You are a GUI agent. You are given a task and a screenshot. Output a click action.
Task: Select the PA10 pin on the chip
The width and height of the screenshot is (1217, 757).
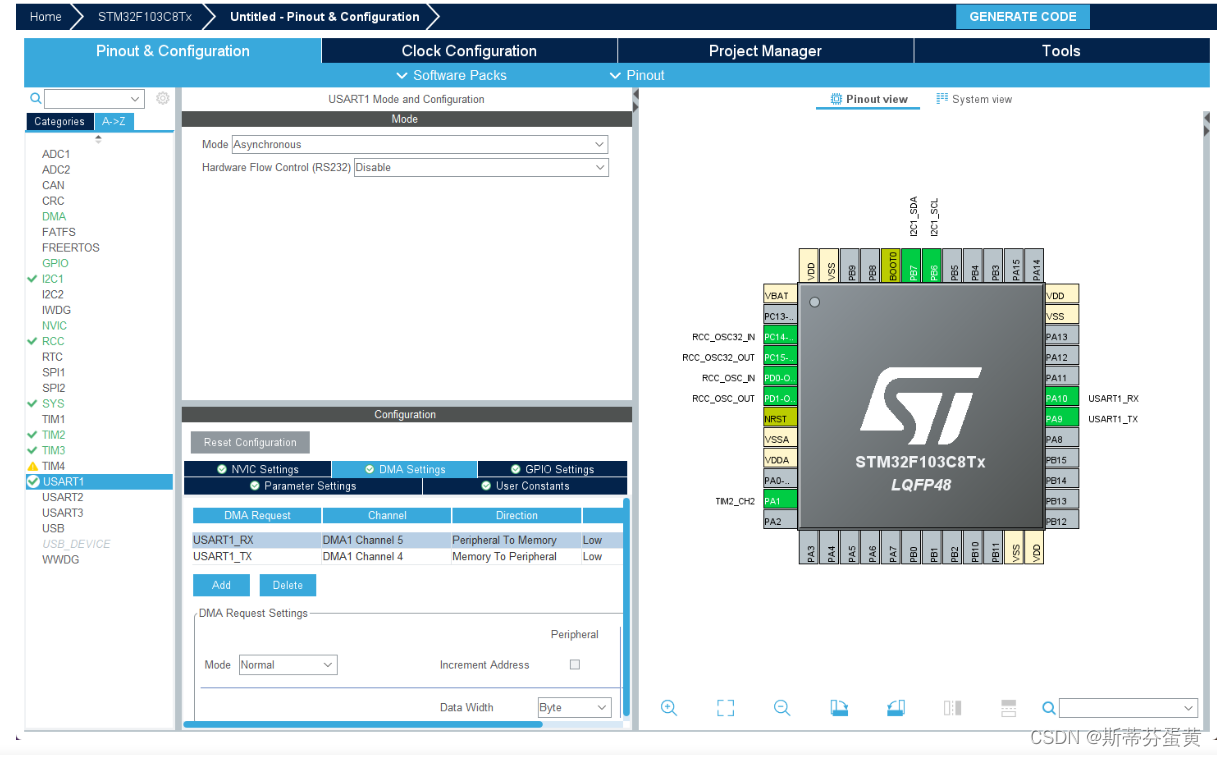point(1061,398)
